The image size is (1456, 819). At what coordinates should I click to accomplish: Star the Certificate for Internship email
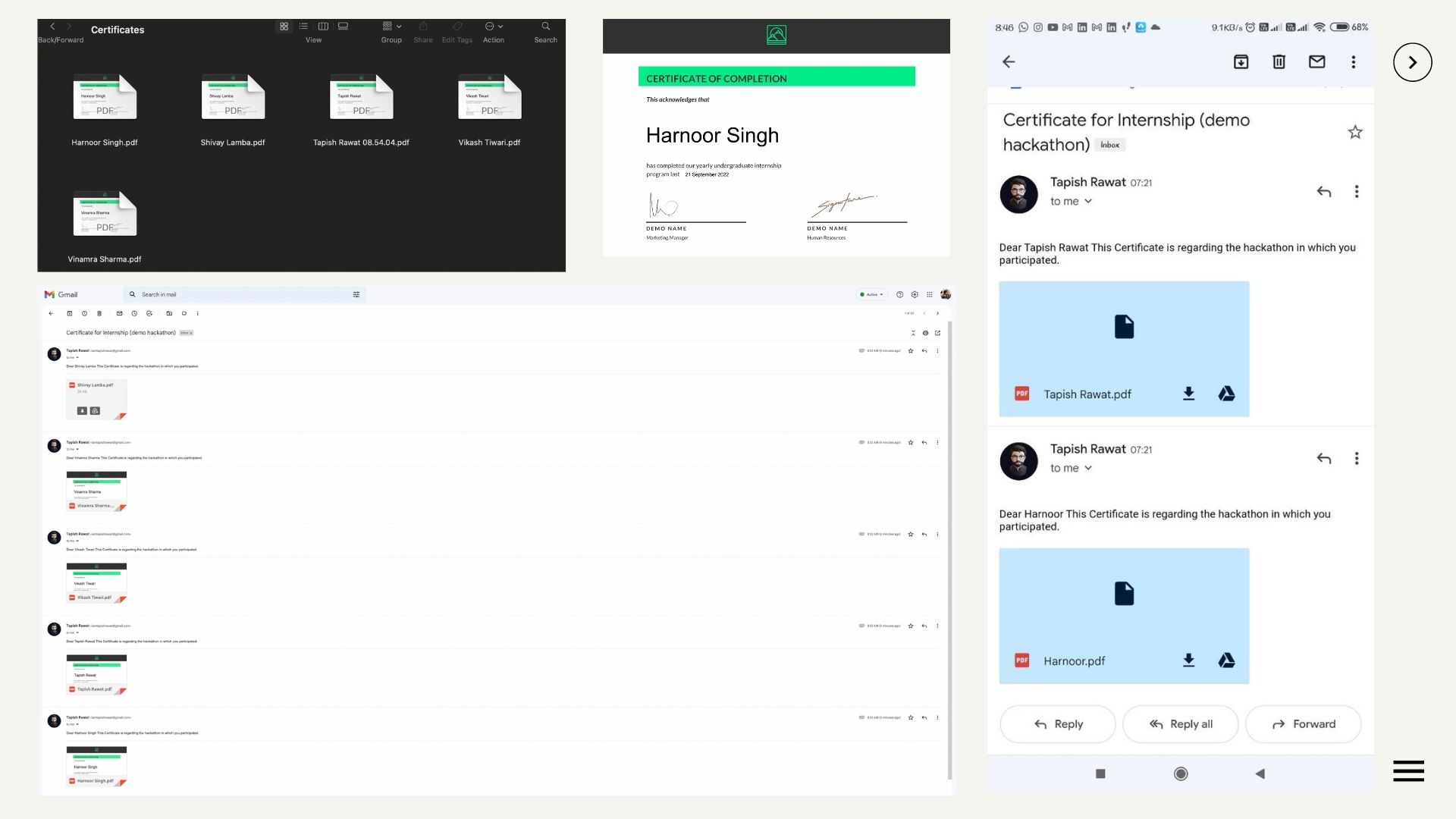pyautogui.click(x=1354, y=132)
